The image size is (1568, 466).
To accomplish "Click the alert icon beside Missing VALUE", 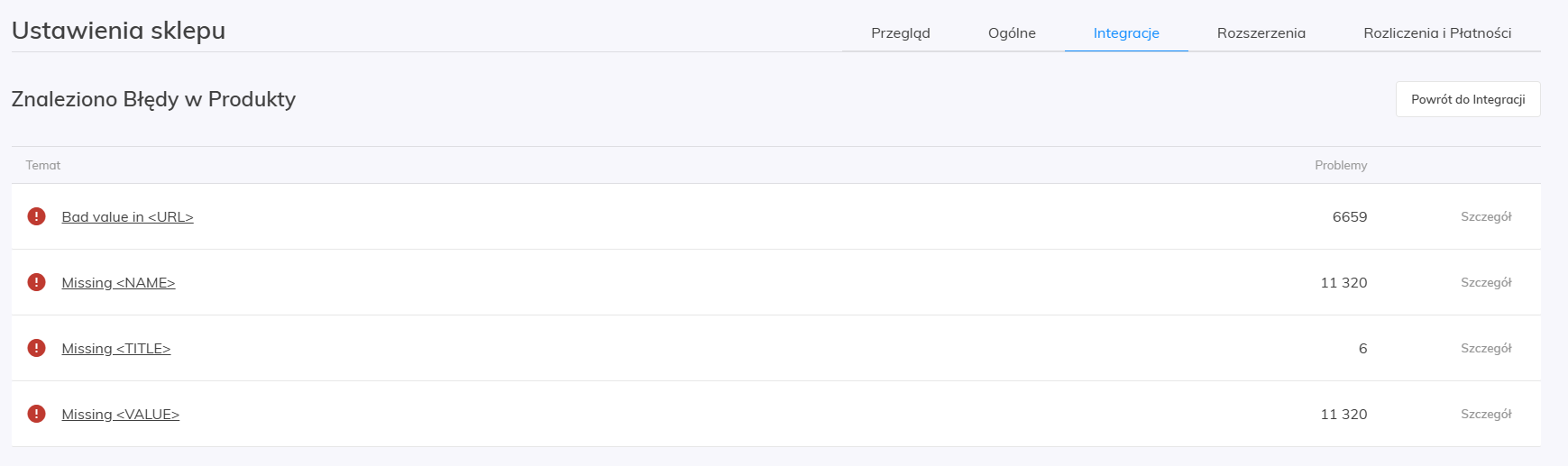I will pyautogui.click(x=36, y=414).
